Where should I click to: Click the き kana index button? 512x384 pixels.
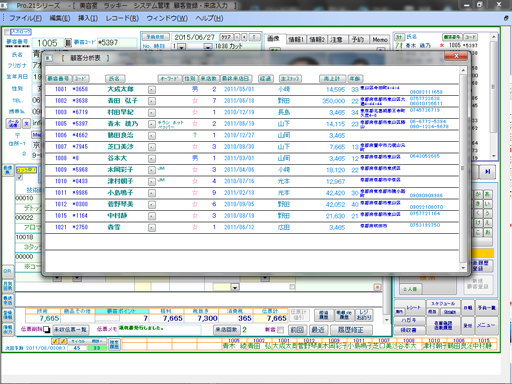(x=478, y=204)
